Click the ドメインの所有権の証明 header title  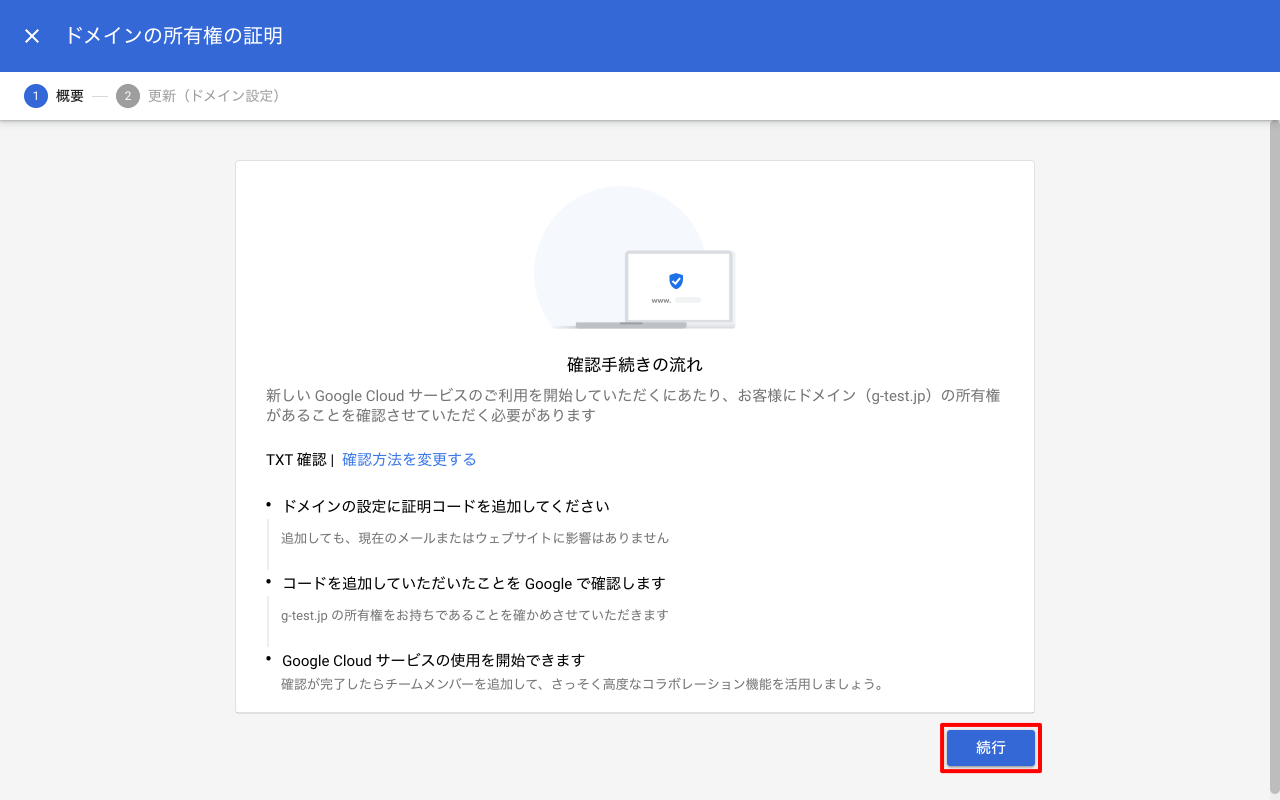(173, 36)
